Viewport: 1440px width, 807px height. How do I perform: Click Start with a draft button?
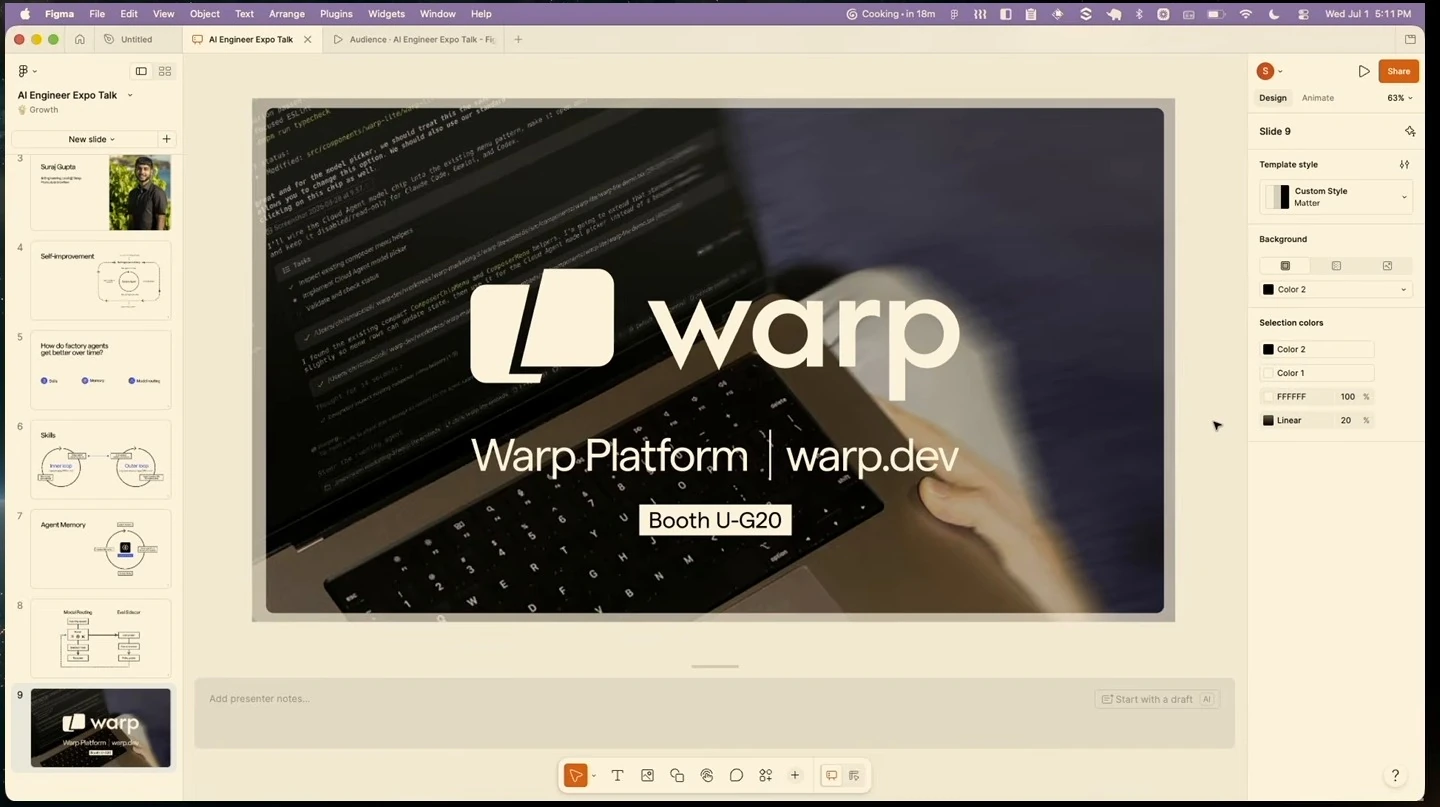tap(1156, 699)
